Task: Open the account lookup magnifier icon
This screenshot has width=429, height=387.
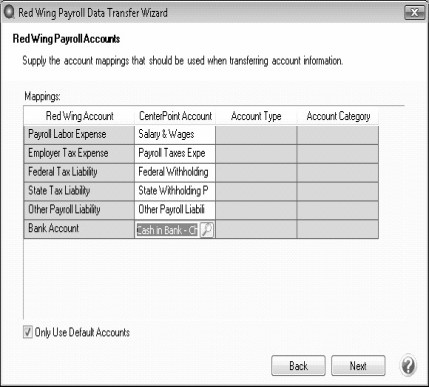Action: click(207, 230)
